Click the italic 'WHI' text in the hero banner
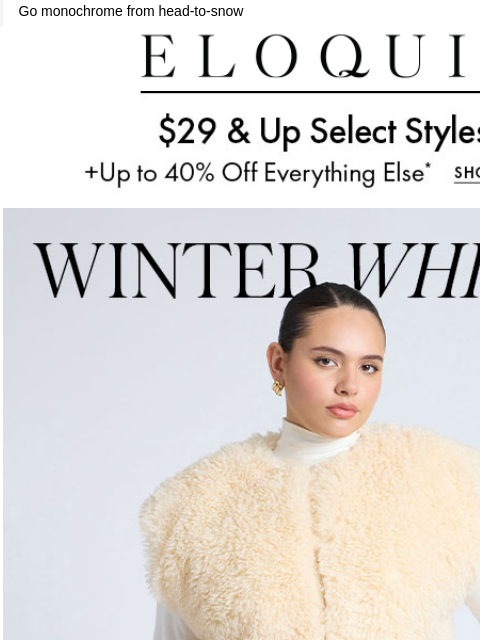The height and width of the screenshot is (640, 480). [x=415, y=270]
